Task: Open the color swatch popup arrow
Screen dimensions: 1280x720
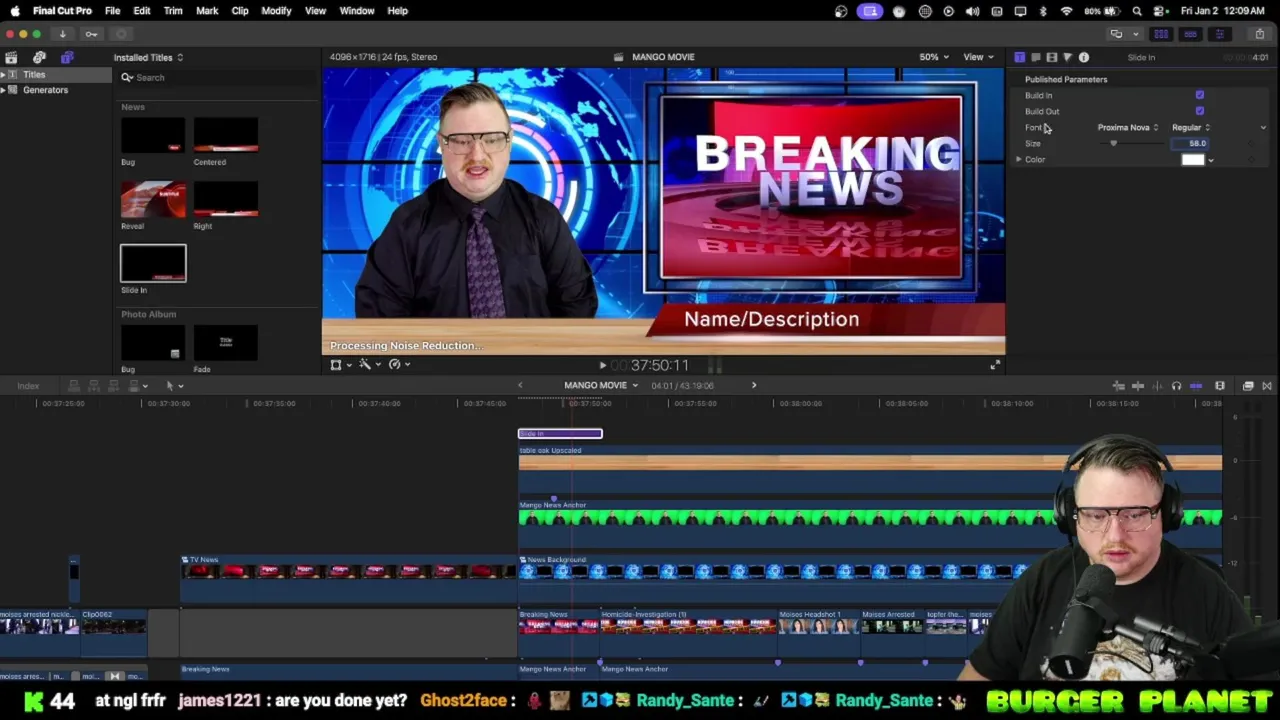Action: pos(1211,160)
